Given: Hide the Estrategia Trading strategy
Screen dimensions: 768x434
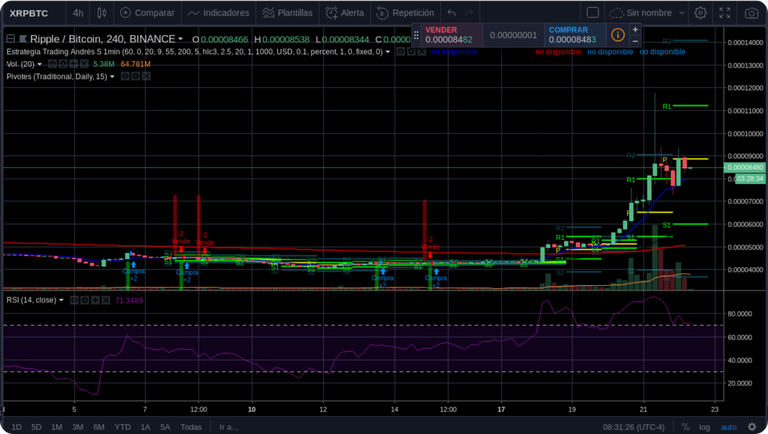Looking at the screenshot, I should pyautogui.click(x=401, y=51).
